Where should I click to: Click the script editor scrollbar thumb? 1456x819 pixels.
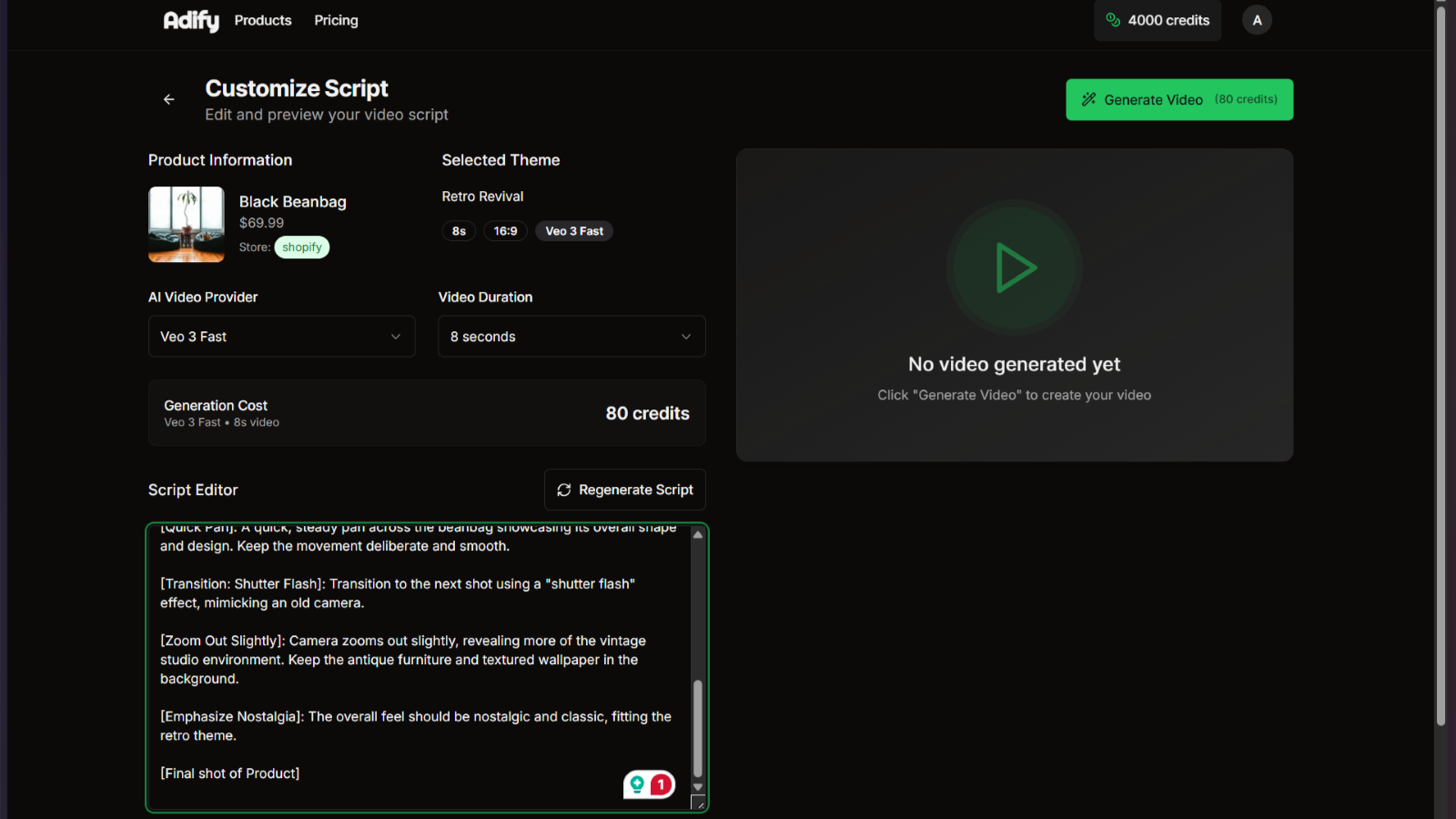(698, 728)
